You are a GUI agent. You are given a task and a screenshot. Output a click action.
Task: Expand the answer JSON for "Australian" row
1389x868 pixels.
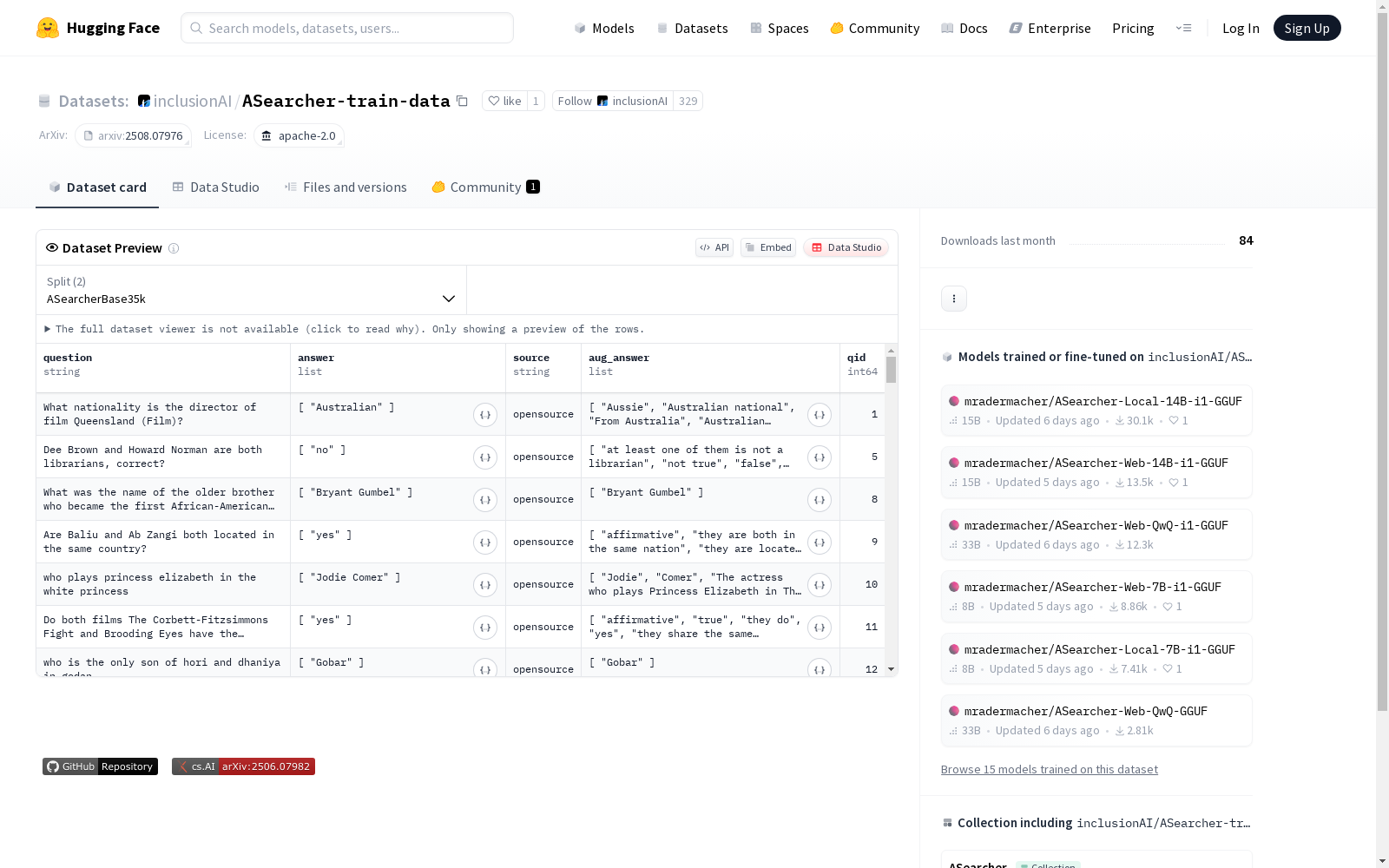[x=485, y=415]
